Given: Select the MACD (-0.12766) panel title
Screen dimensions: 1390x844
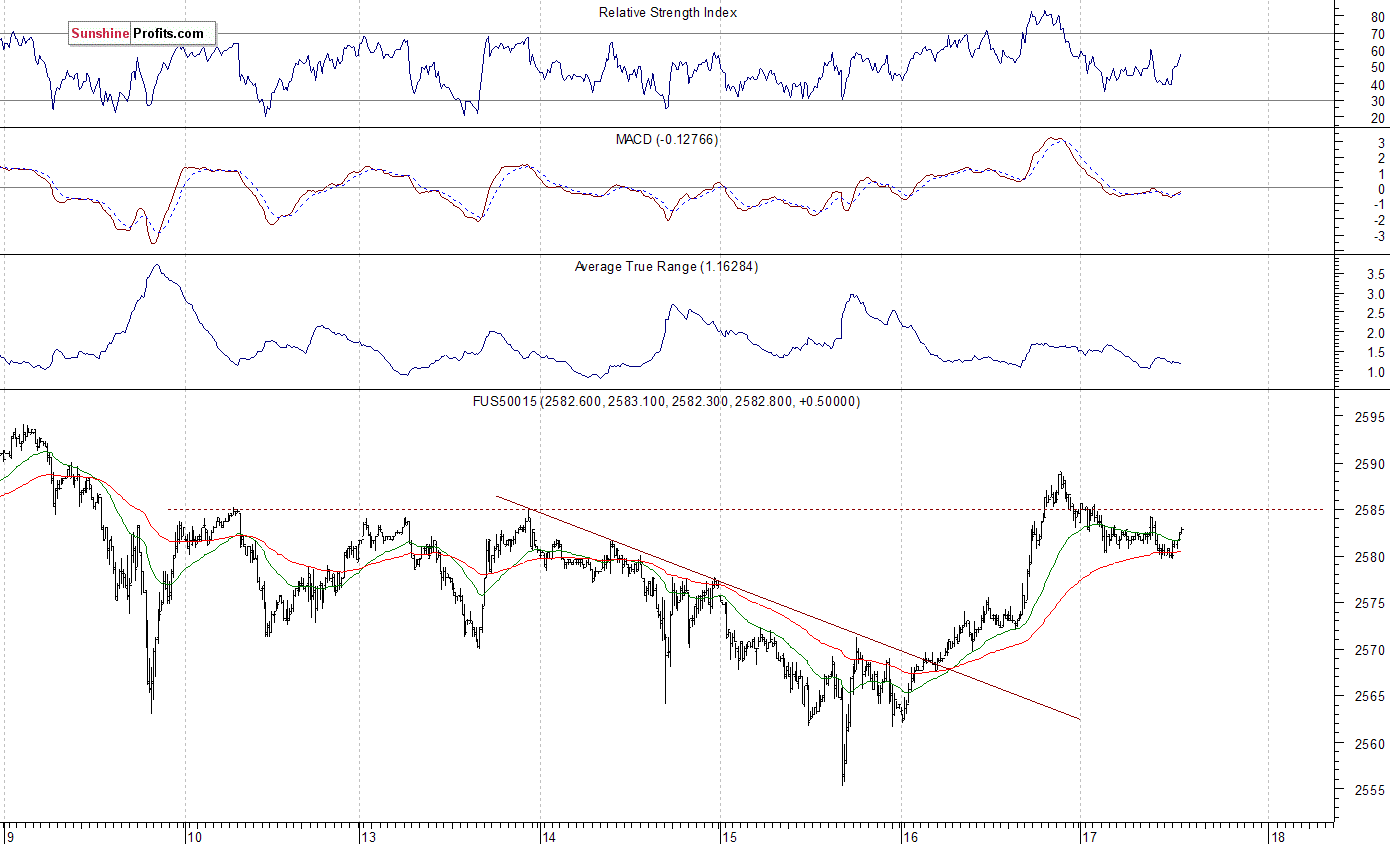Looking at the screenshot, I should click(x=667, y=139).
